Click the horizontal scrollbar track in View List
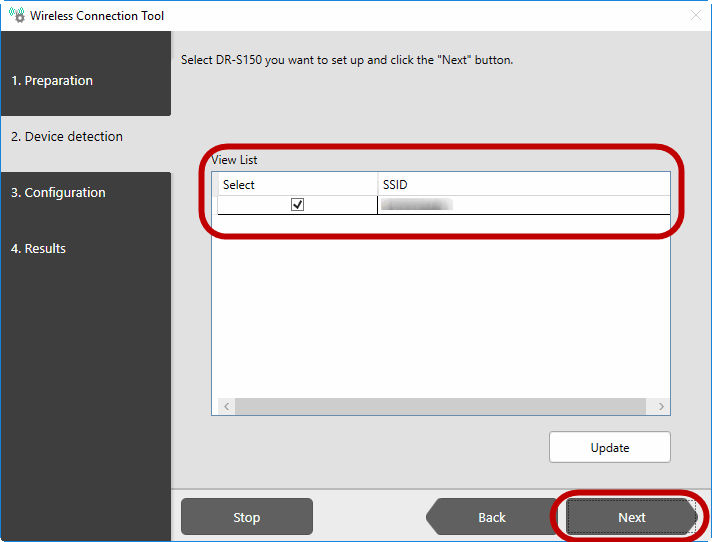Screen dimensions: 712x542 pyautogui.click(x=440, y=407)
